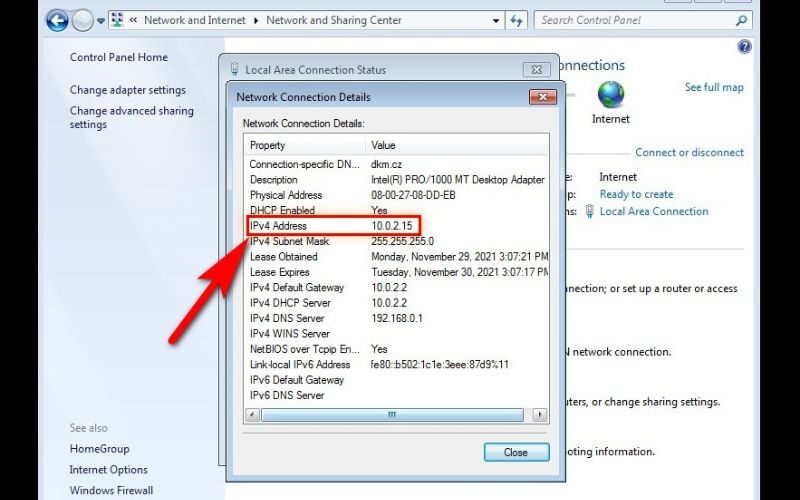This screenshot has height=500, width=800.
Task: Open the address bar history dropdown
Action: point(497,20)
